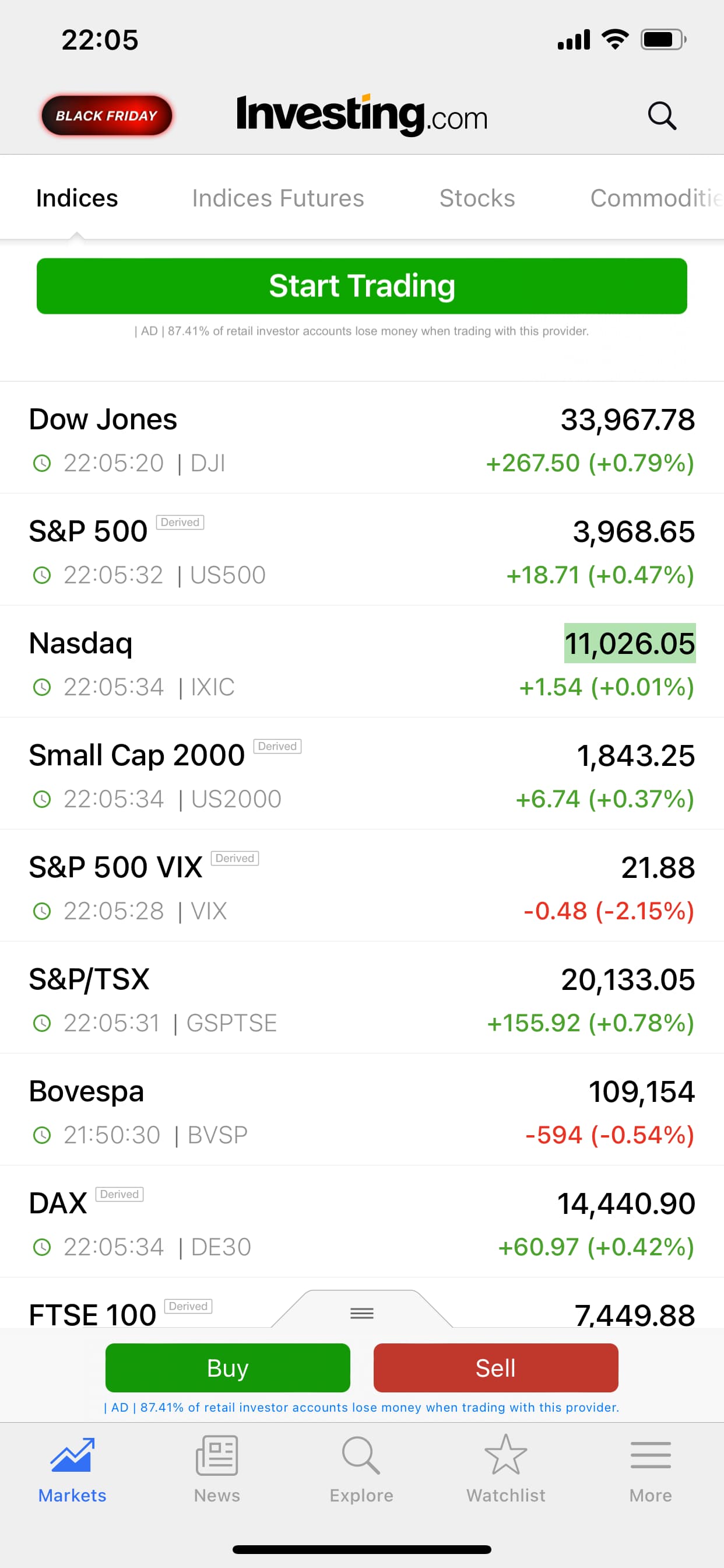Image resolution: width=724 pixels, height=1568 pixels.
Task: Open the More hamburger menu
Action: coord(651,1455)
